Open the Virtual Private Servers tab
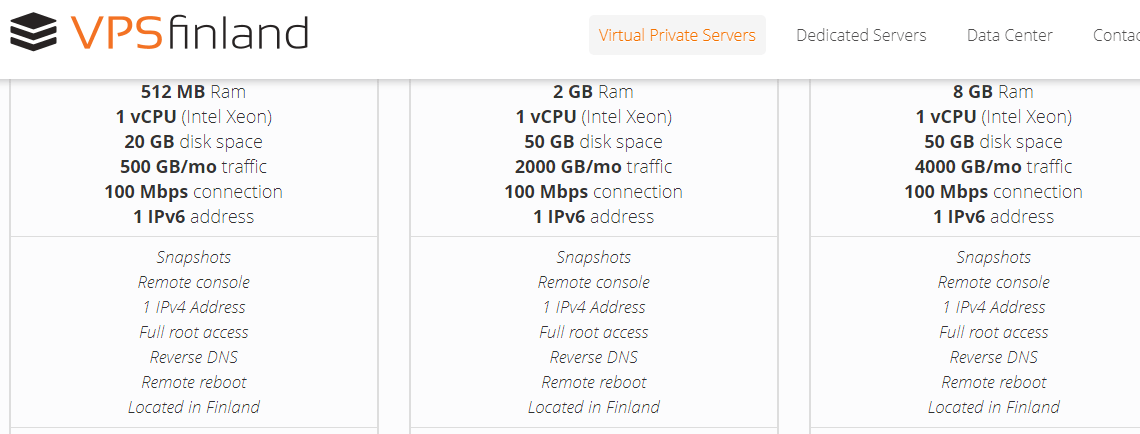1140x434 pixels. (x=677, y=35)
